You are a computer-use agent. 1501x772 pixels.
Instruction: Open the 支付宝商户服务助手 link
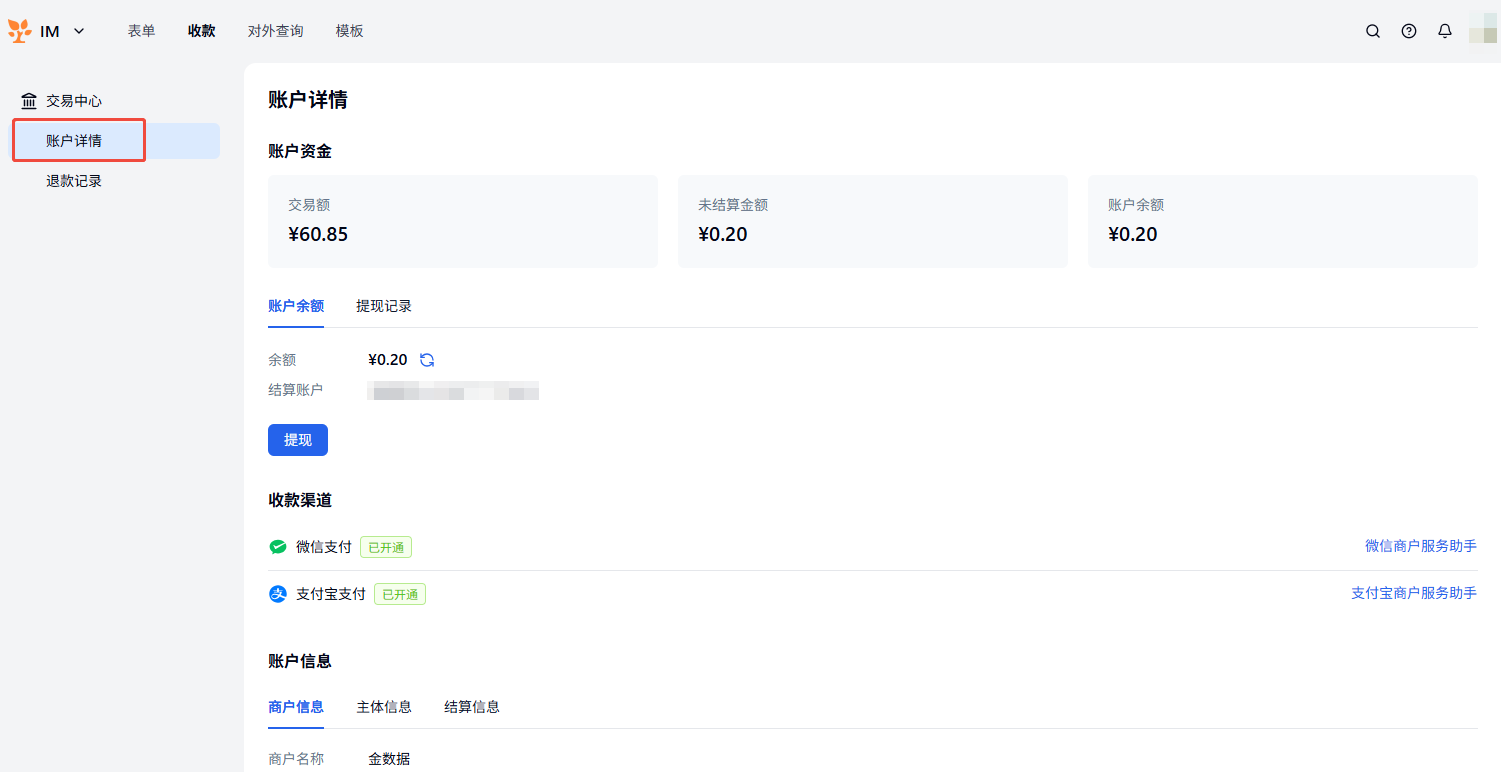[x=1413, y=593]
